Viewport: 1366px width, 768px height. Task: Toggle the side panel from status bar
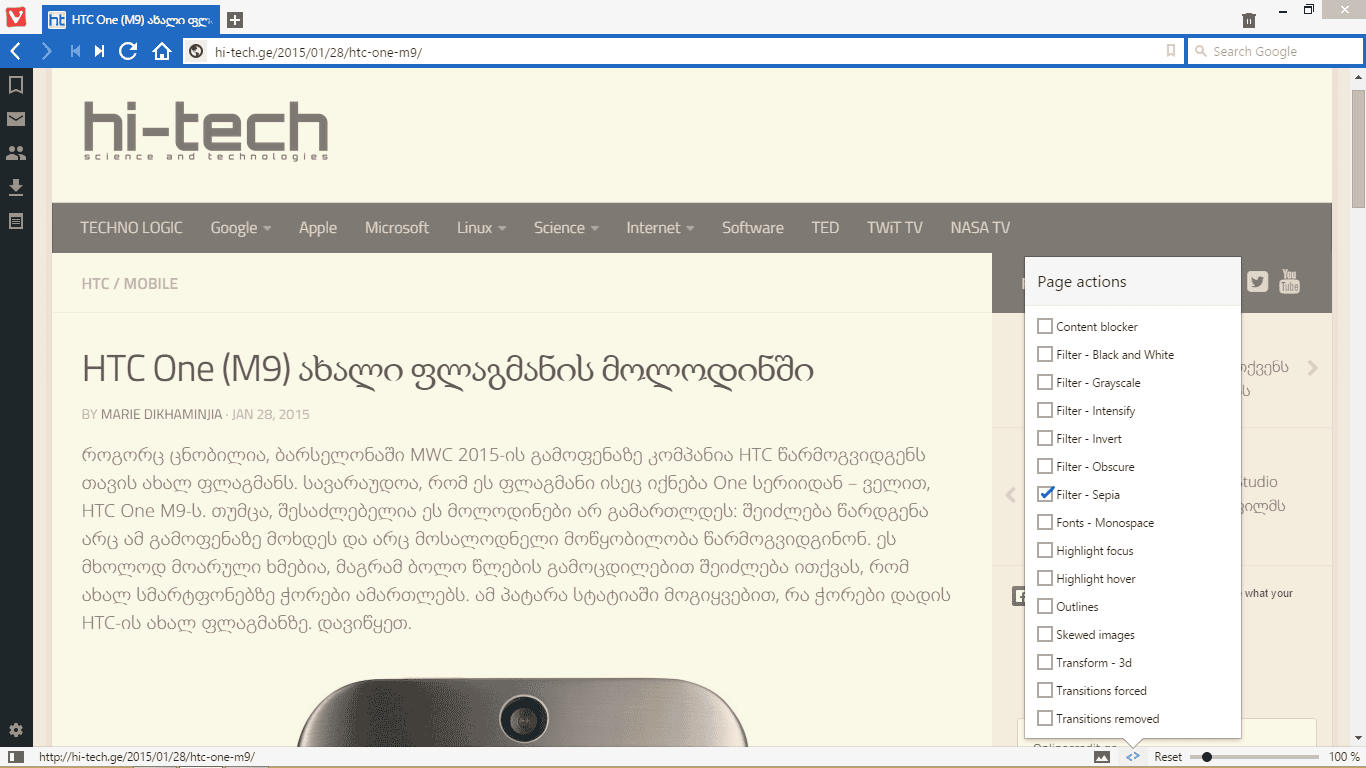(x=16, y=757)
